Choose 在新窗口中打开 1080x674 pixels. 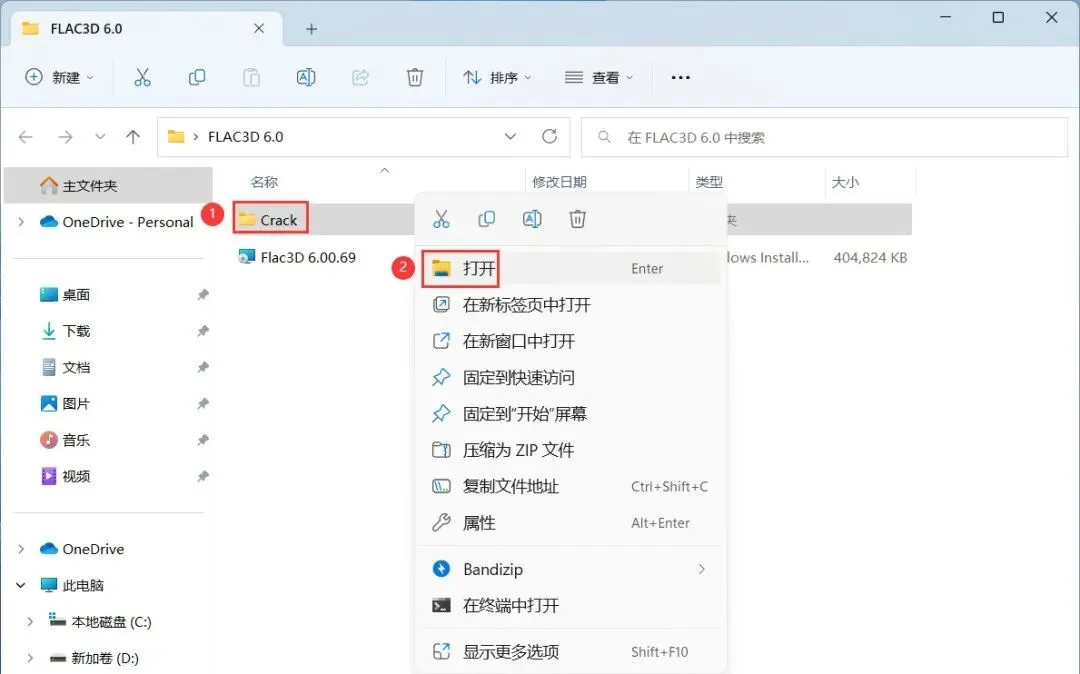571,341
